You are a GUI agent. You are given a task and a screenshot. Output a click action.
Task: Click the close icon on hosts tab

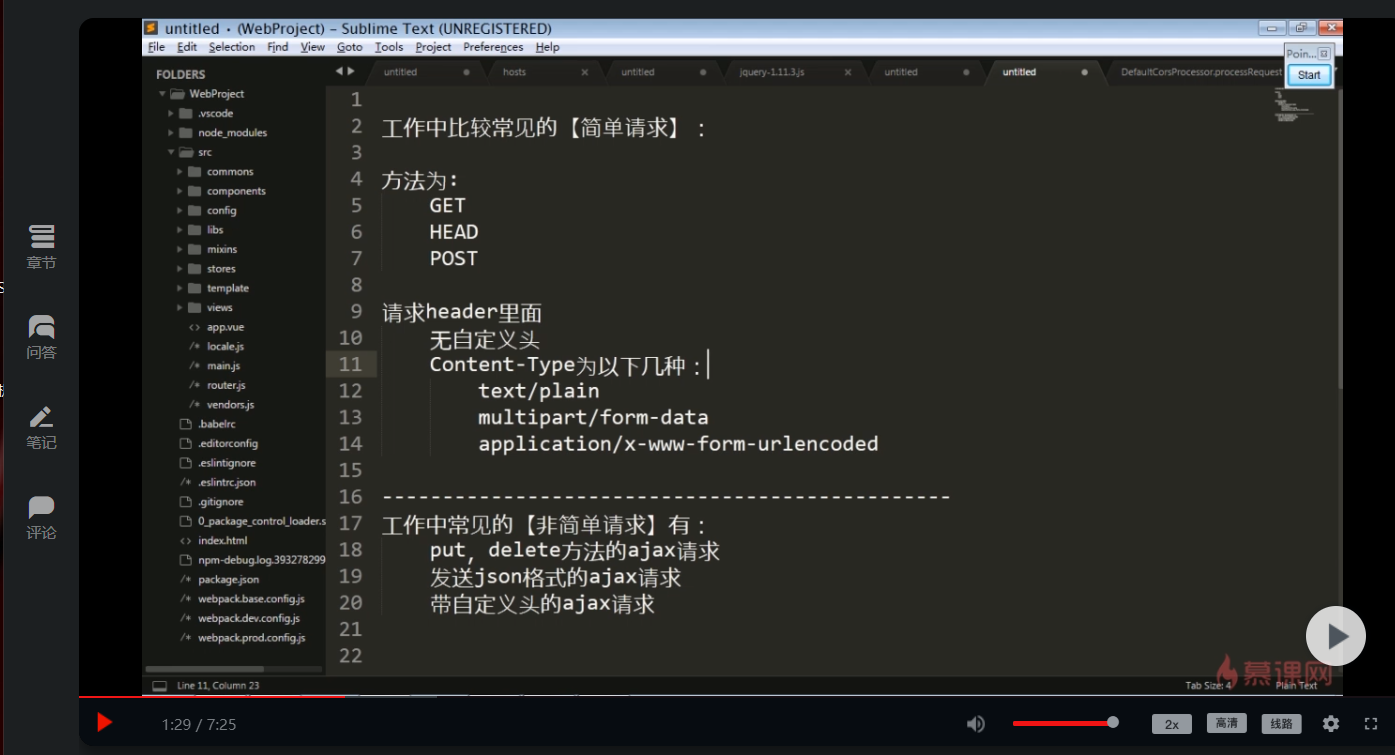[584, 72]
